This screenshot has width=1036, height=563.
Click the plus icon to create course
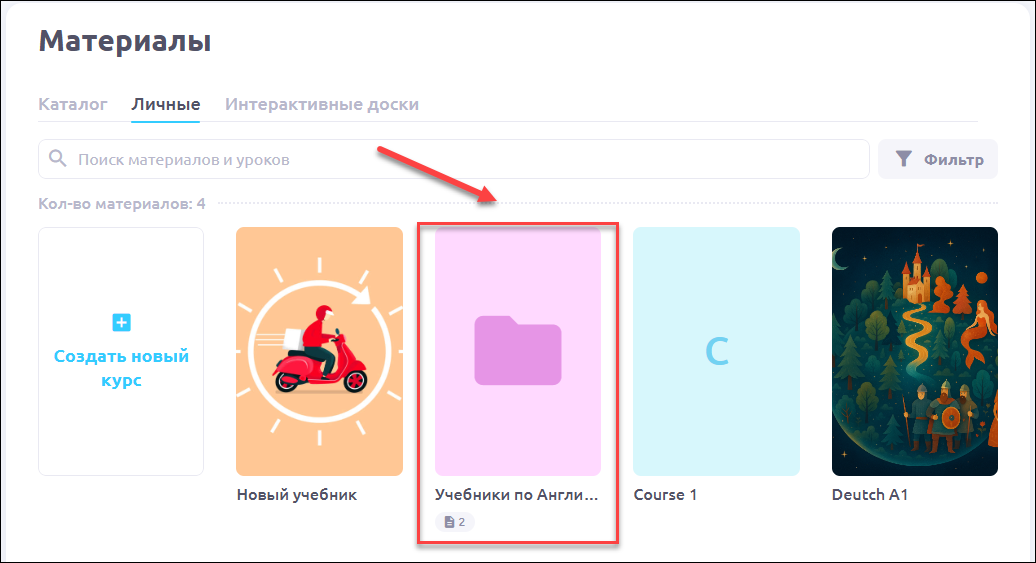tap(121, 322)
